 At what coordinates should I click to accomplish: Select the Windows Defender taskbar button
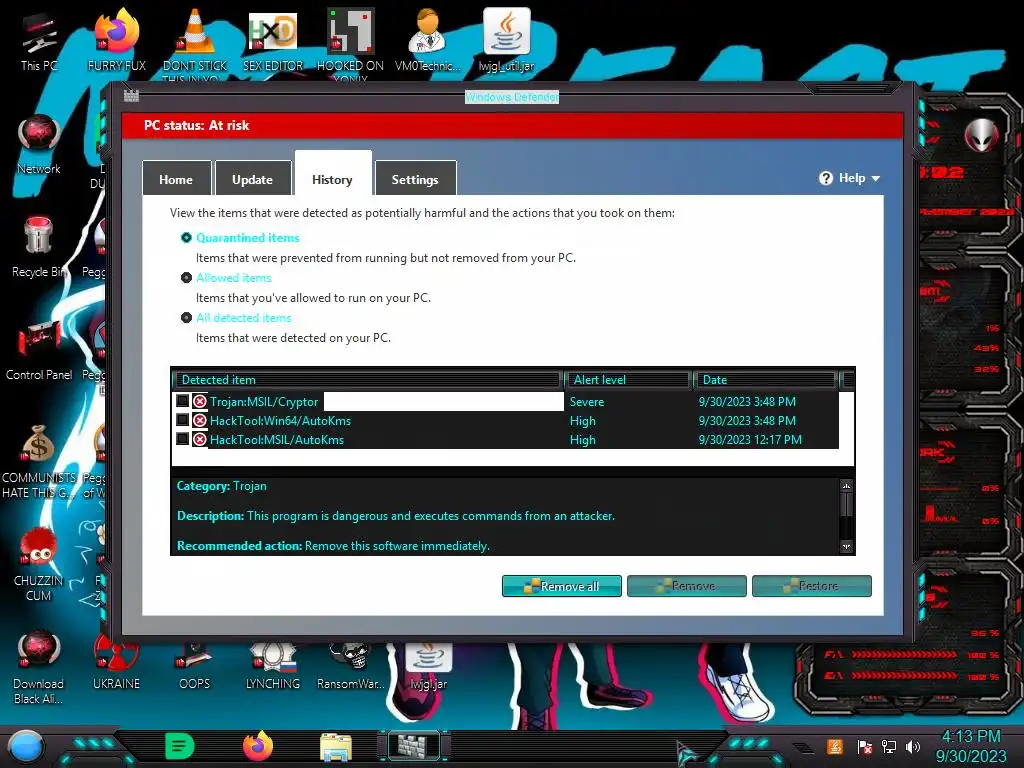[413, 746]
